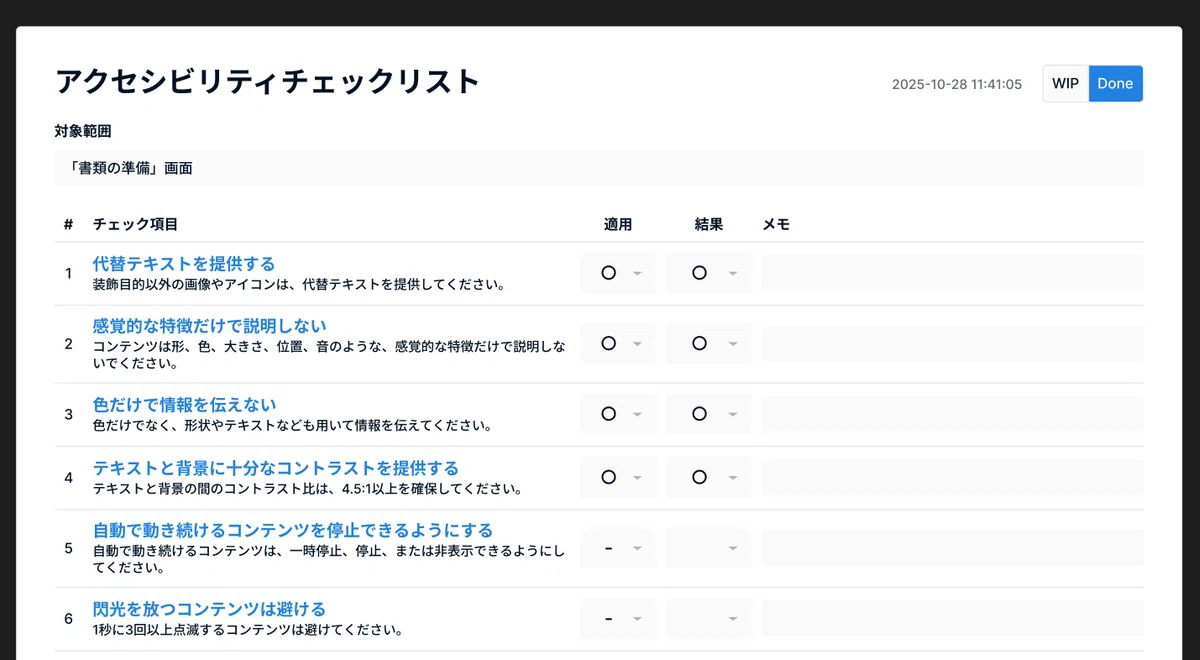Viewport: 1200px width, 660px height.
Task: Set status to Done
Action: point(1115,84)
